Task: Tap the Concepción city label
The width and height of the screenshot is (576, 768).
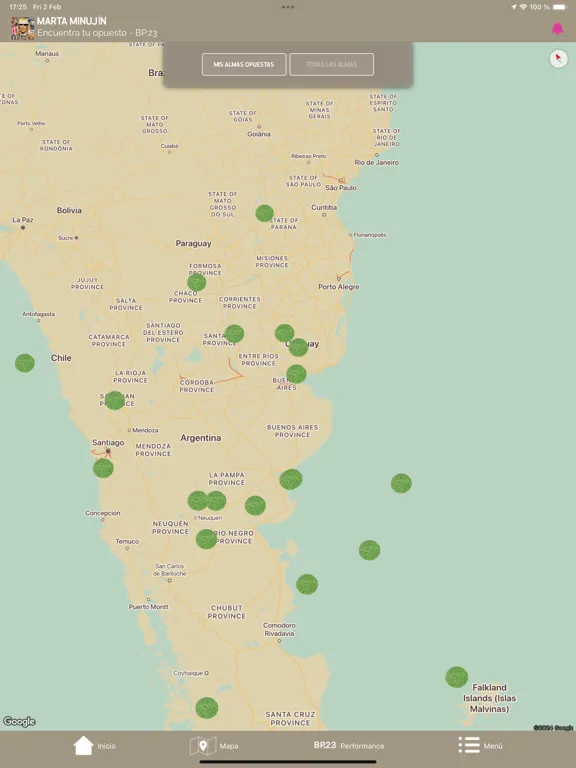Action: 102,513
